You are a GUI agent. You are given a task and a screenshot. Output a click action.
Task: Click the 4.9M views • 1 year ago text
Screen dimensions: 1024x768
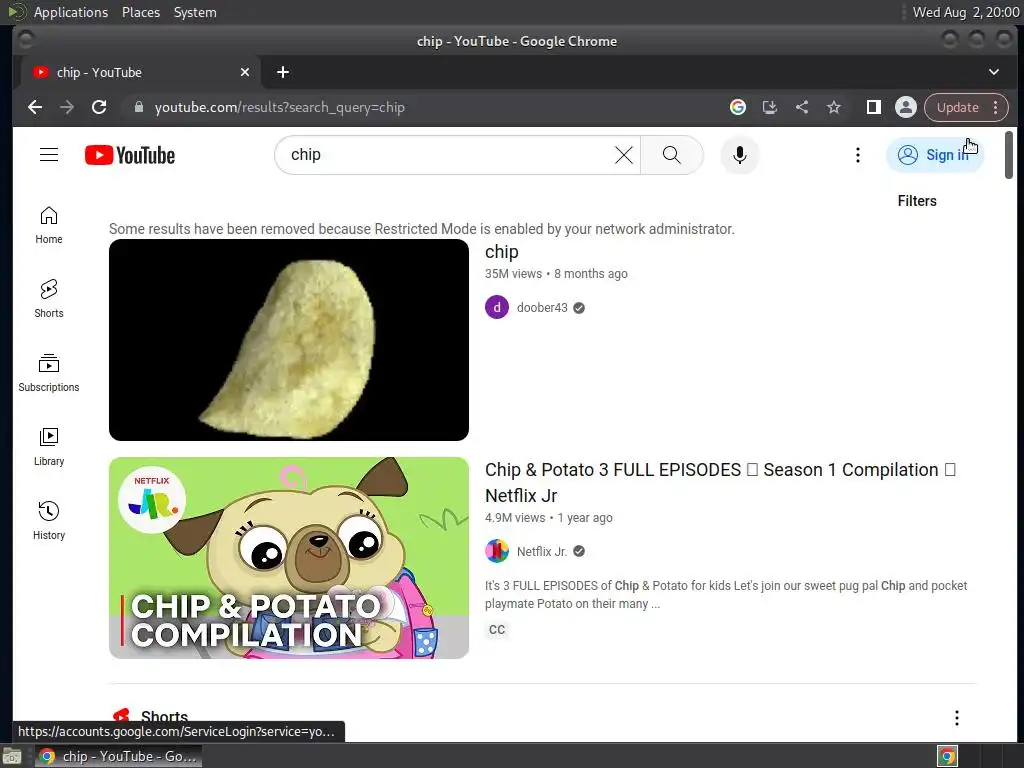click(x=549, y=518)
